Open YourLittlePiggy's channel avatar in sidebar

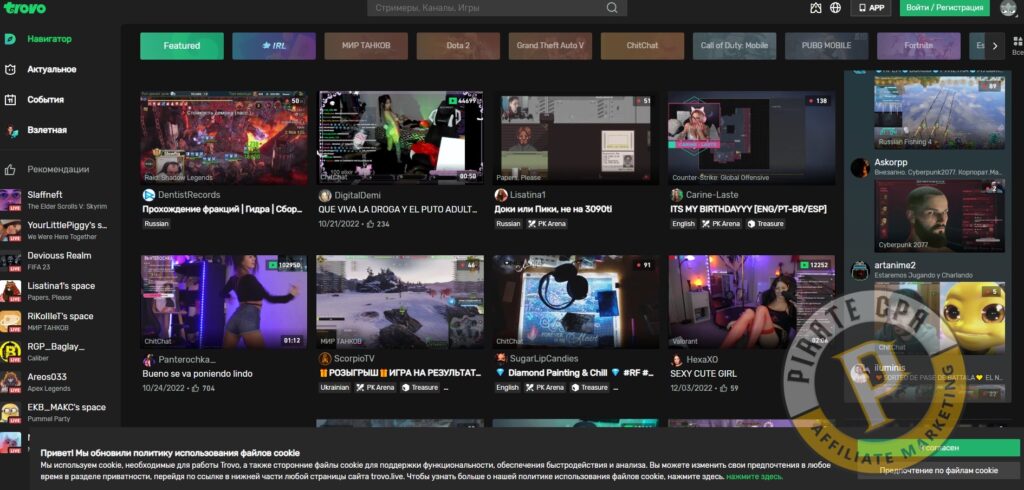[x=10, y=230]
